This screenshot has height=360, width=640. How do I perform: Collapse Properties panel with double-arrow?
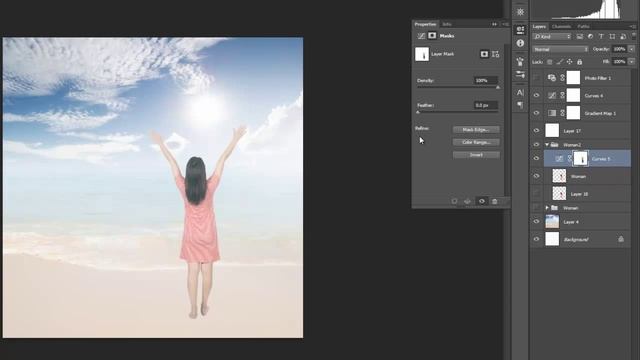click(494, 24)
